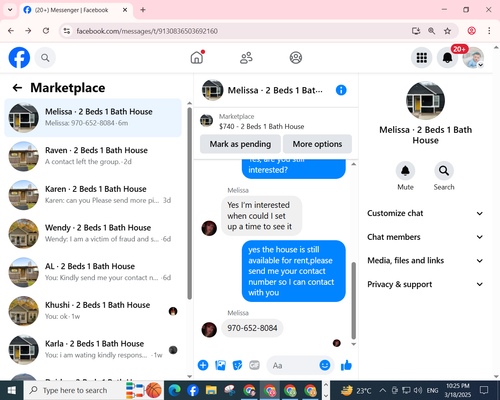
Task: Reload the page with the refresh icon
Action: 46,31
